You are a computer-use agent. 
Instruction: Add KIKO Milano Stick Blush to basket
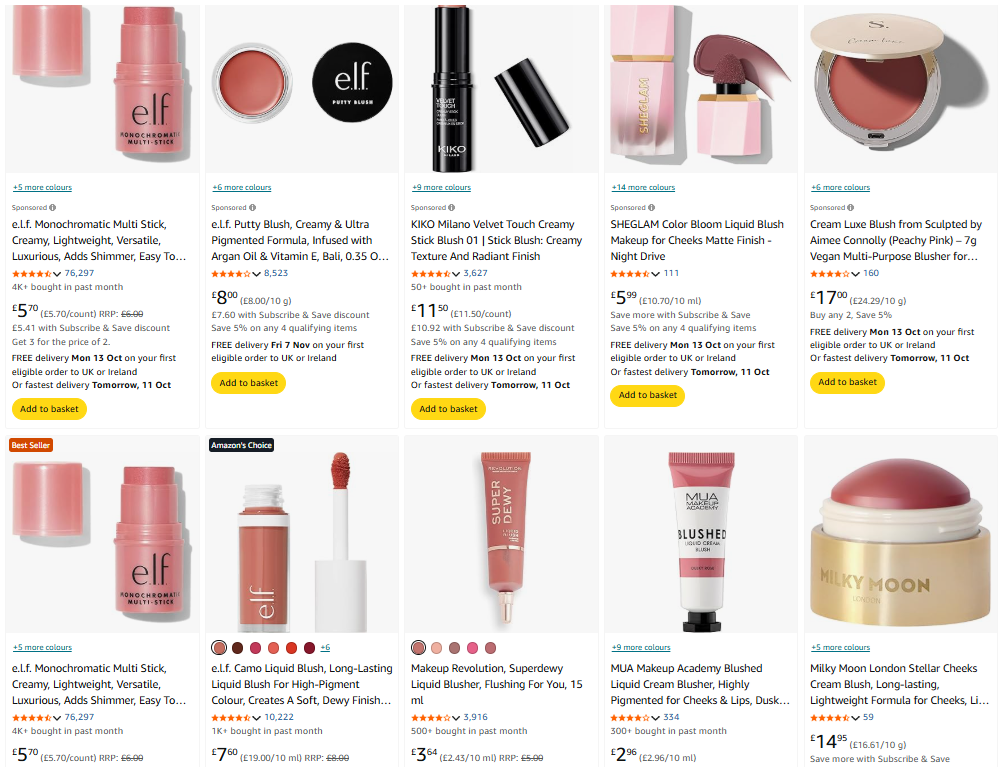448,409
